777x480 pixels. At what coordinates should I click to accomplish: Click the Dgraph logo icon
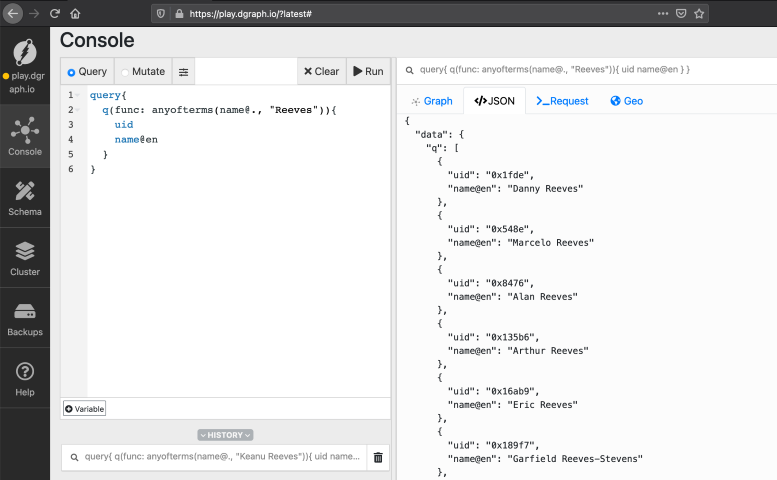[25, 51]
